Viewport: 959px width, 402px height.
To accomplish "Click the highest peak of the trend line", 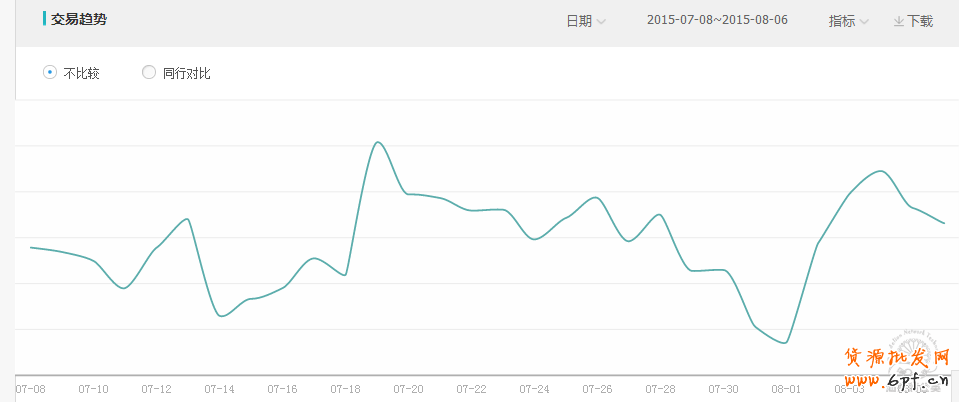I will point(378,142).
